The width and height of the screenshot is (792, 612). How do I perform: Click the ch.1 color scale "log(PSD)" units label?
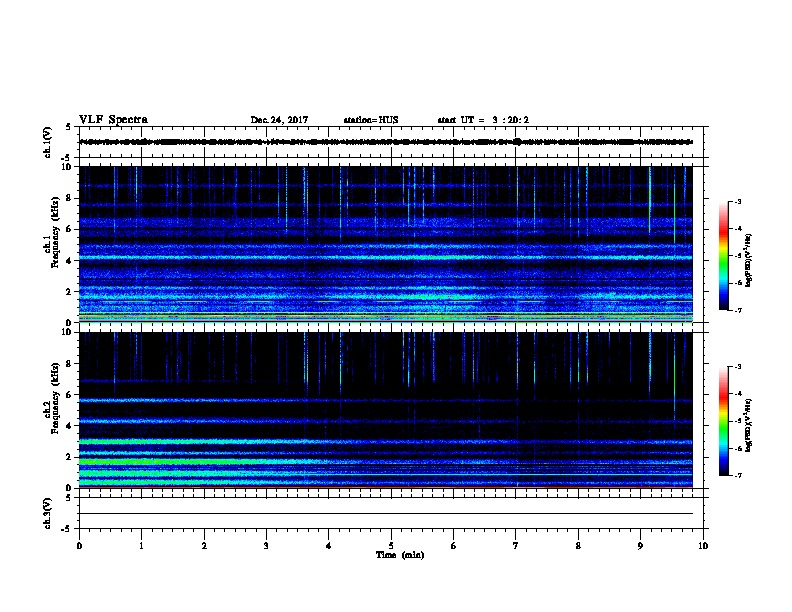(748, 260)
